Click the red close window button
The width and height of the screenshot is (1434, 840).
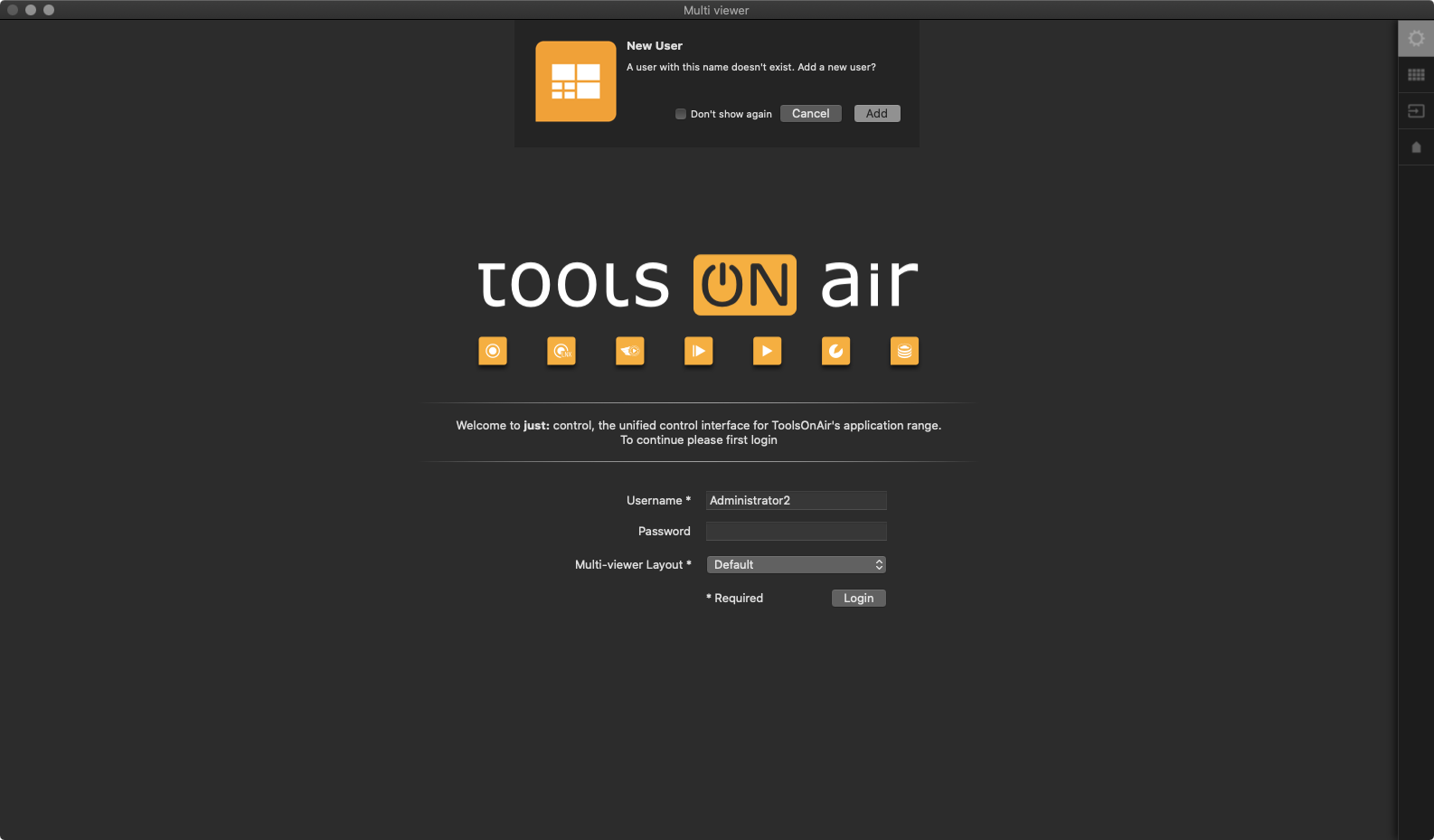13,10
